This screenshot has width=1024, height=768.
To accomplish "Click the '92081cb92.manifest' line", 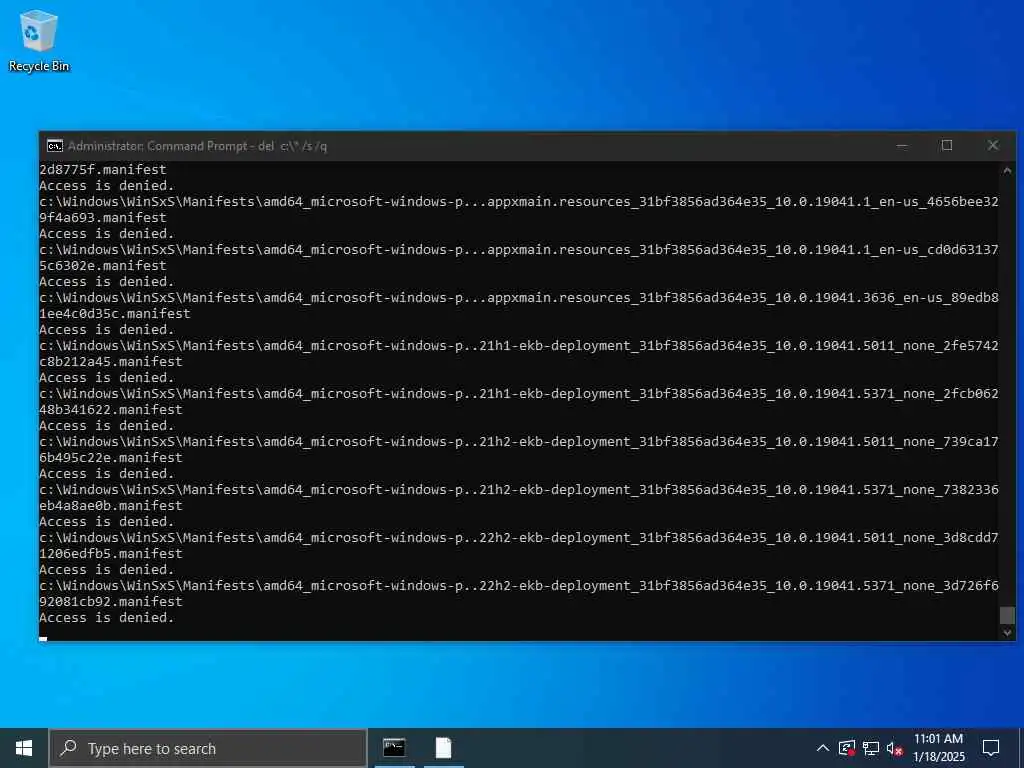I will coord(111,601).
